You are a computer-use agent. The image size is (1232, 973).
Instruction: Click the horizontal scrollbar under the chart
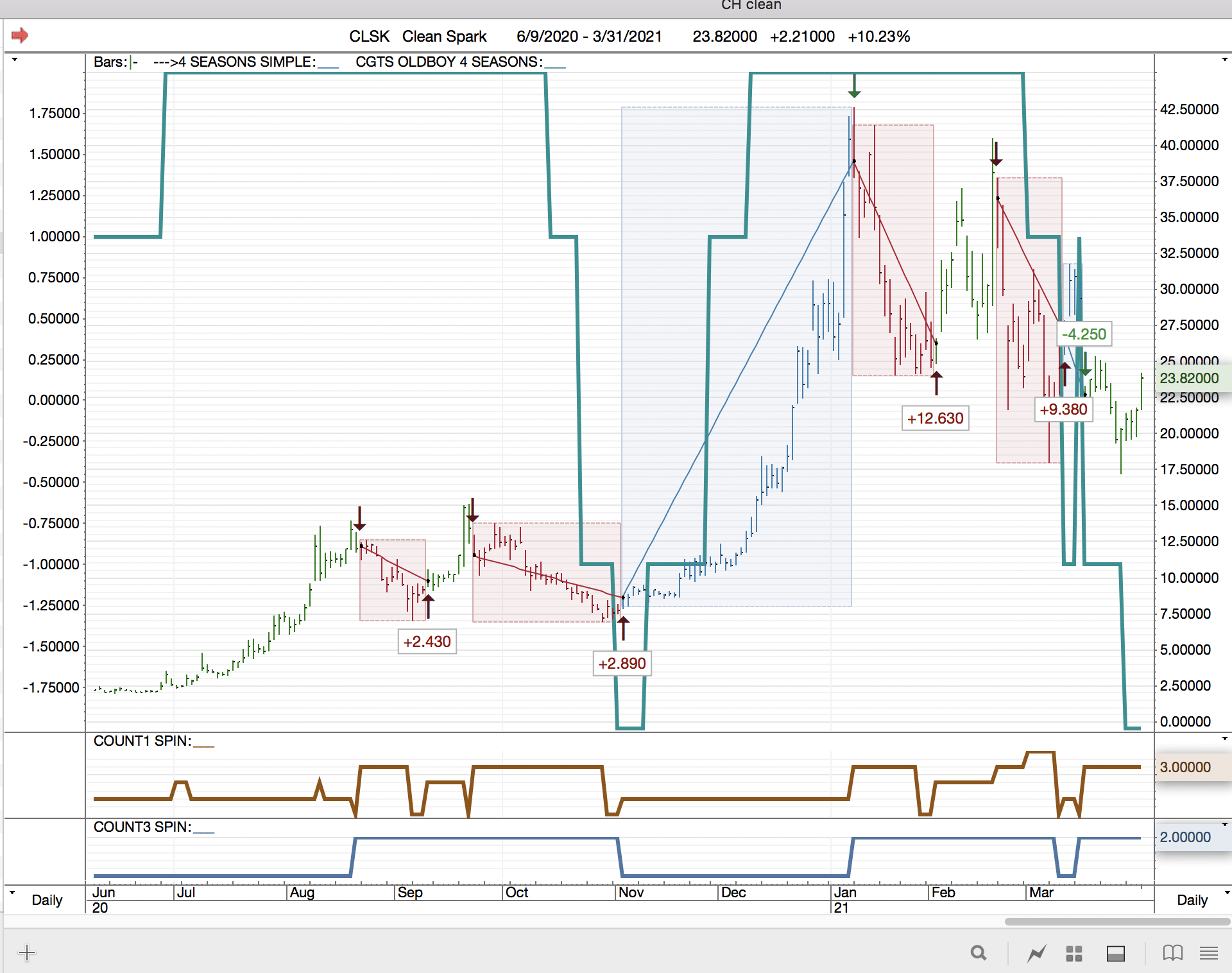[1116, 922]
